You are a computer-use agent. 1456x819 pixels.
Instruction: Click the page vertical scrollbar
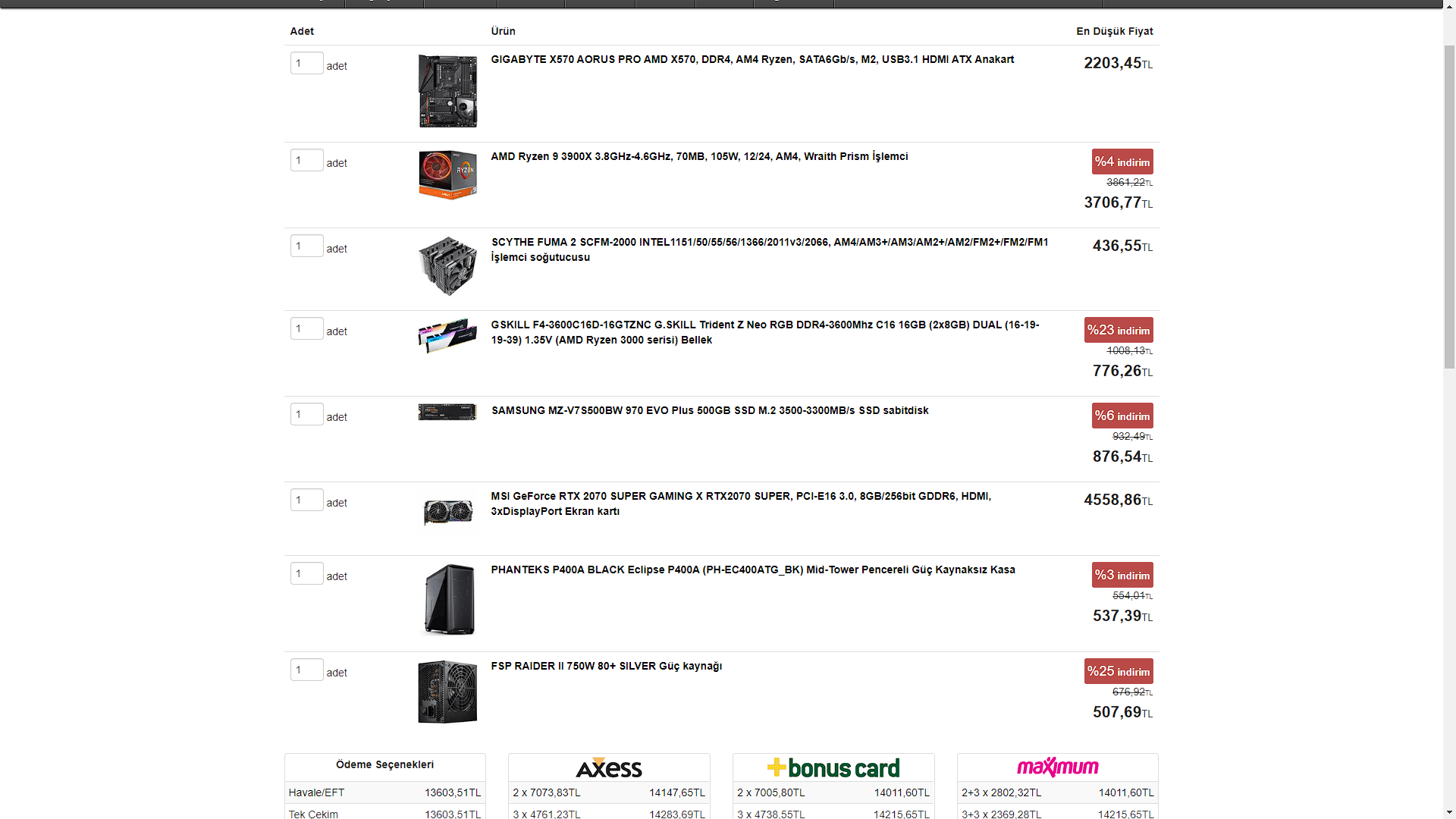pos(1448,205)
